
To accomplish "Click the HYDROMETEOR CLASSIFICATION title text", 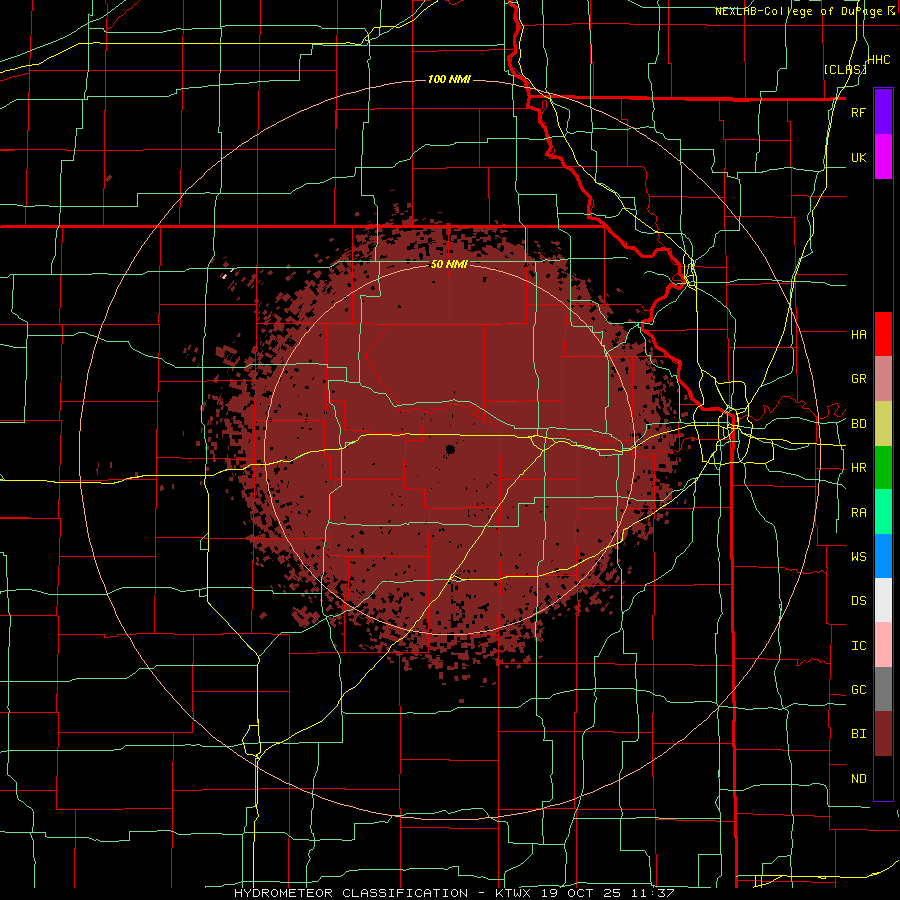I will [x=351, y=893].
